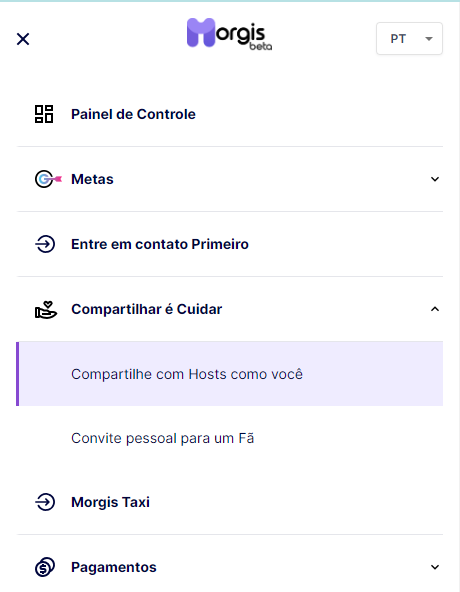460x592 pixels.
Task: Collapse the Compartilhar é Cuidar section chevron
Action: click(435, 309)
